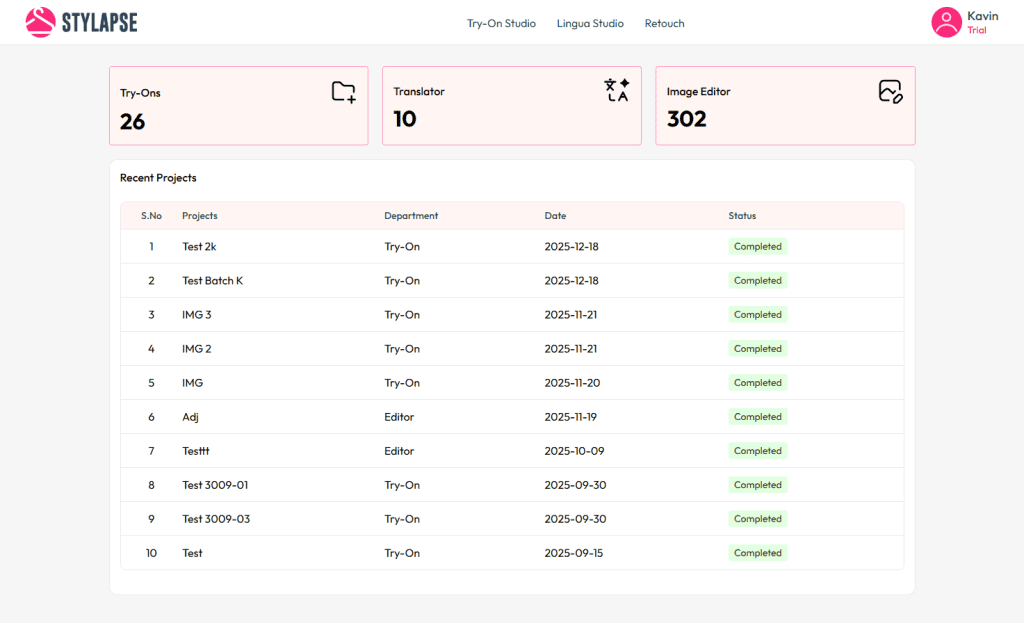Open the Retouch navigation item
This screenshot has width=1024, height=623.
(664, 23)
